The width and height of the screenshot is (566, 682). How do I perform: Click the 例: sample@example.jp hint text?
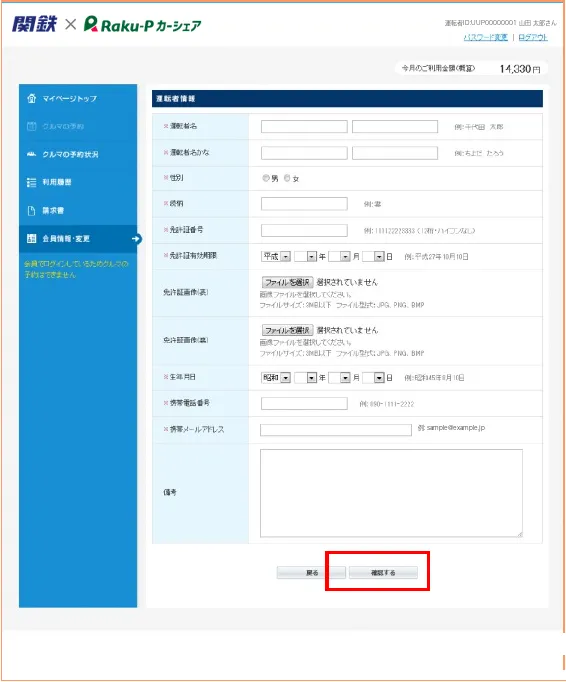(451, 428)
